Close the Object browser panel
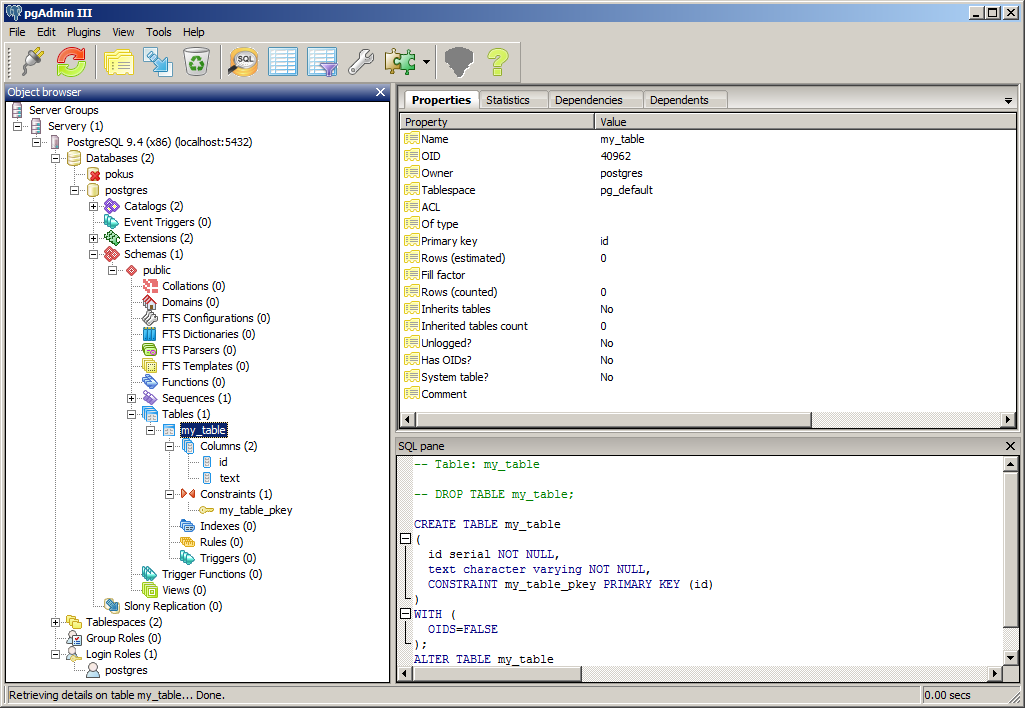This screenshot has height=708, width=1025. tap(380, 92)
